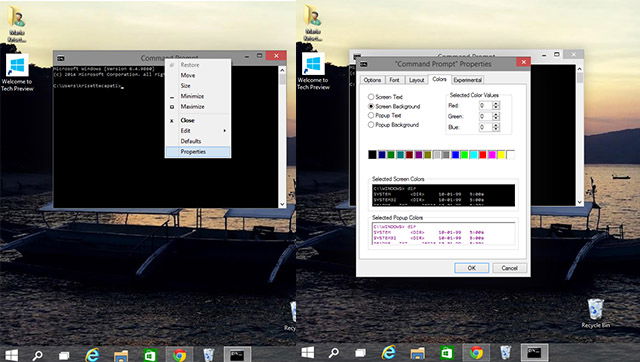Image resolution: width=640 pixels, height=362 pixels.
Task: Switch to the Options tab in Properties
Action: pos(372,80)
